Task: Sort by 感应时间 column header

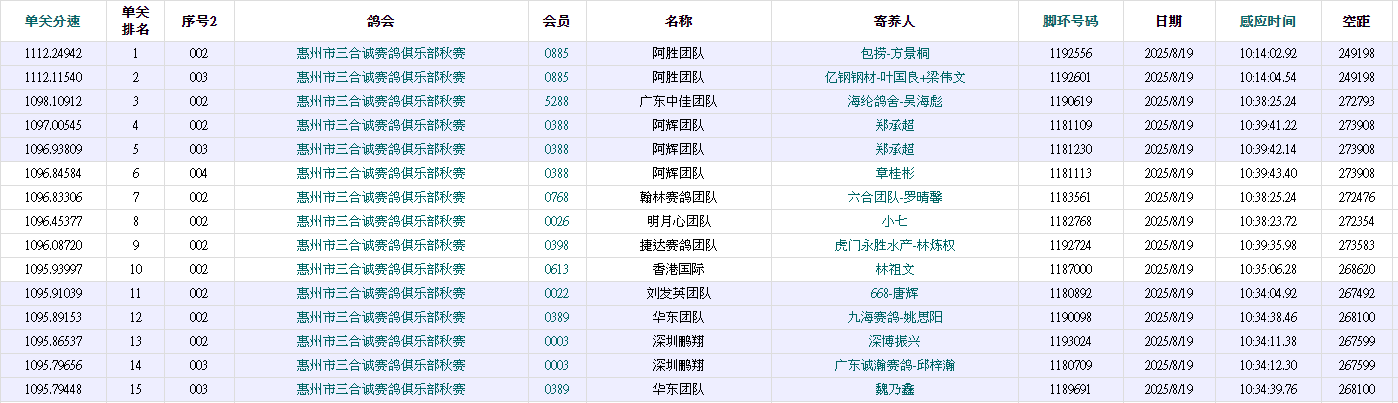Action: [x=1267, y=21]
